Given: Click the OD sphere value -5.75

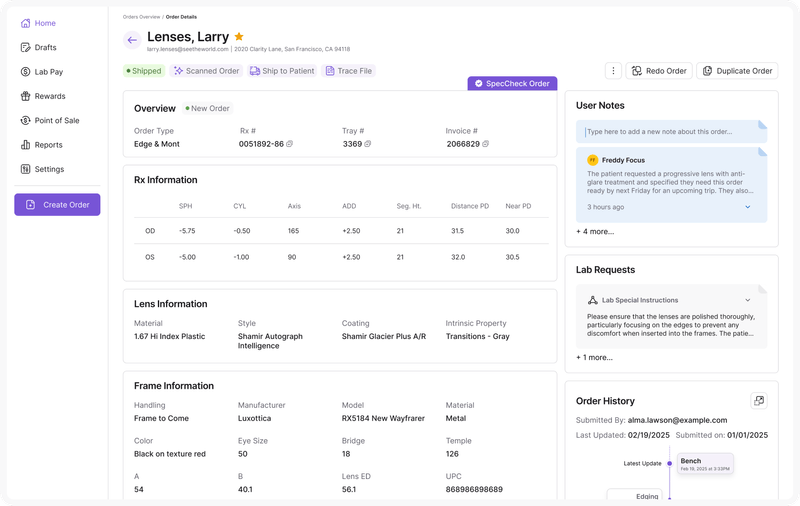Looking at the screenshot, I should pyautogui.click(x=187, y=231).
